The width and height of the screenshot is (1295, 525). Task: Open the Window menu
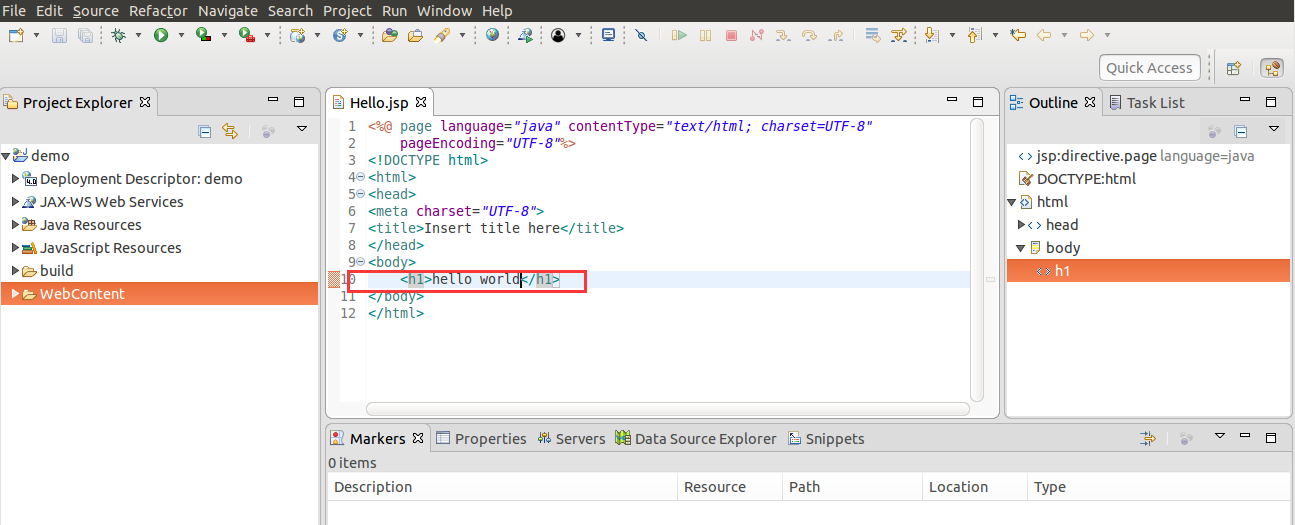[x=444, y=11]
